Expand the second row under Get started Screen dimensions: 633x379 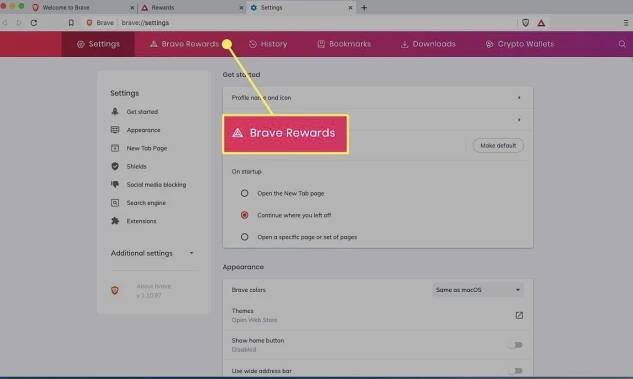[378, 120]
